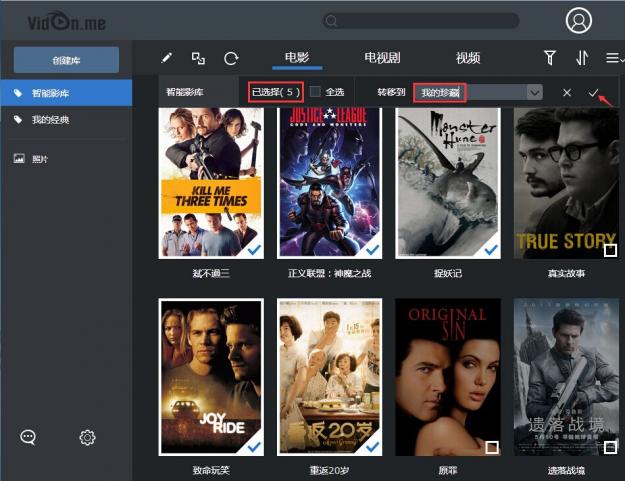Click the move/transfer selection icon
Screen dimensions: 625x481
pos(198,58)
